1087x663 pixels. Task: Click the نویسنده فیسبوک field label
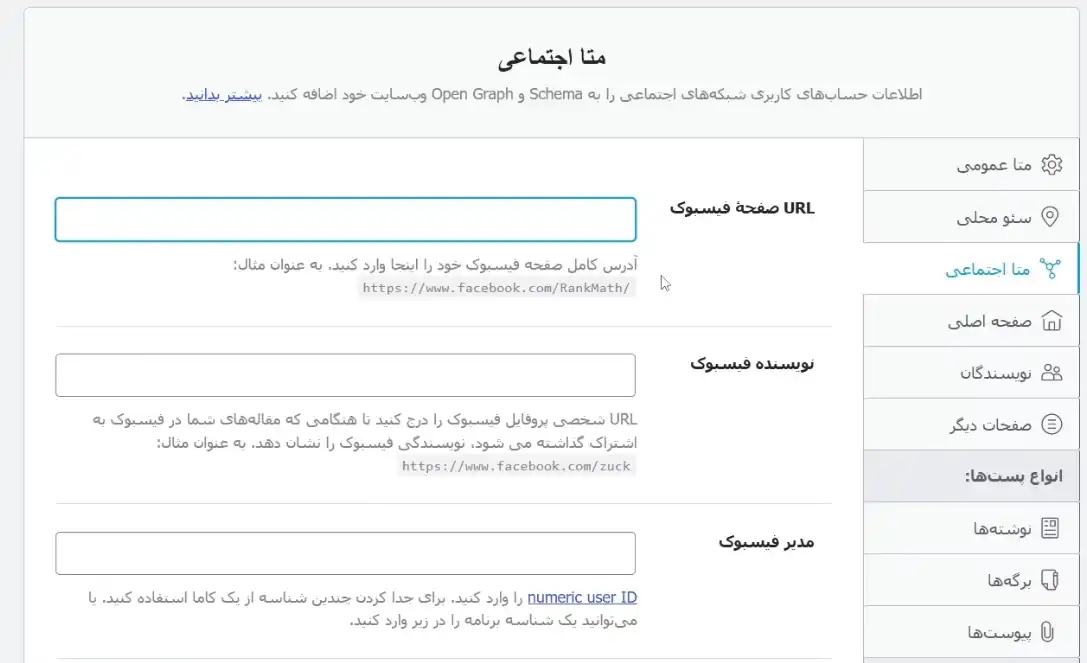(x=752, y=364)
